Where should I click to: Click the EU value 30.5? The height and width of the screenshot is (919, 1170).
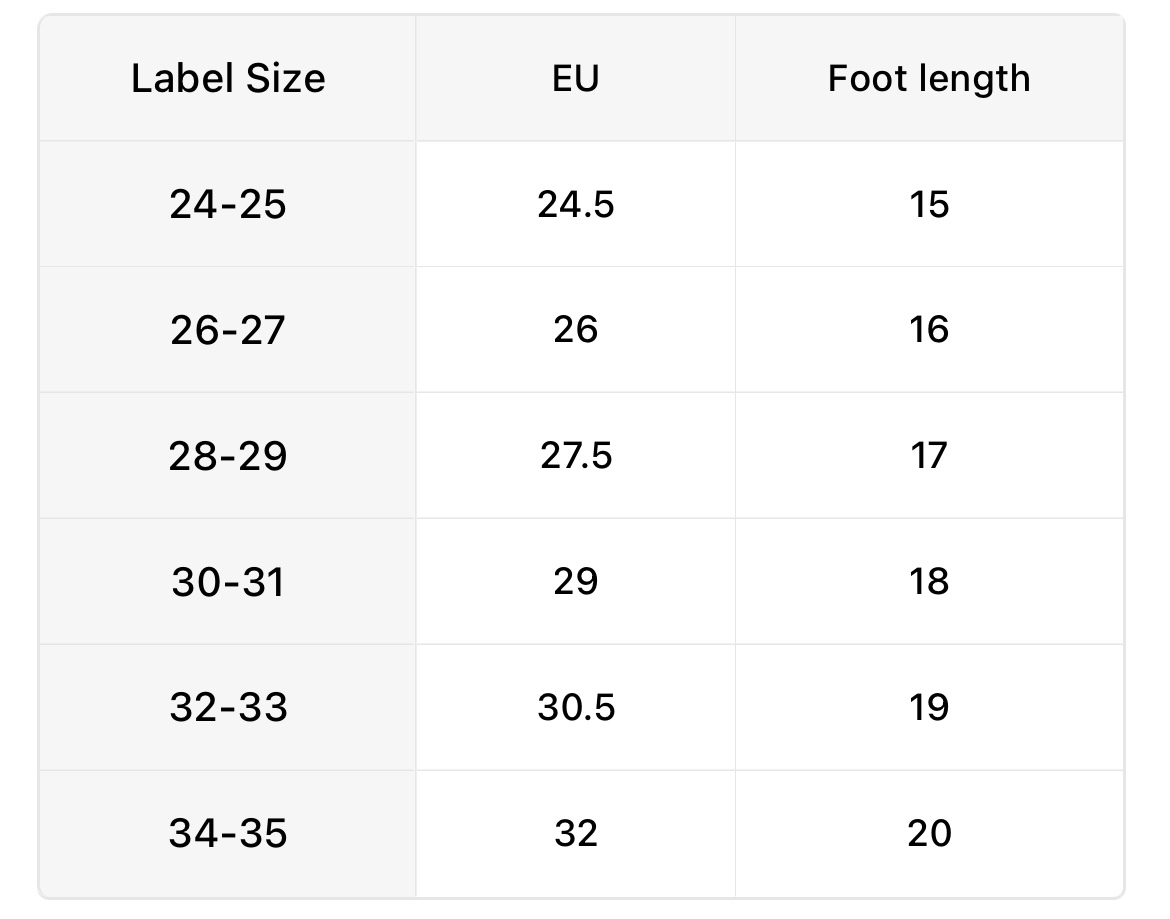[x=575, y=708]
